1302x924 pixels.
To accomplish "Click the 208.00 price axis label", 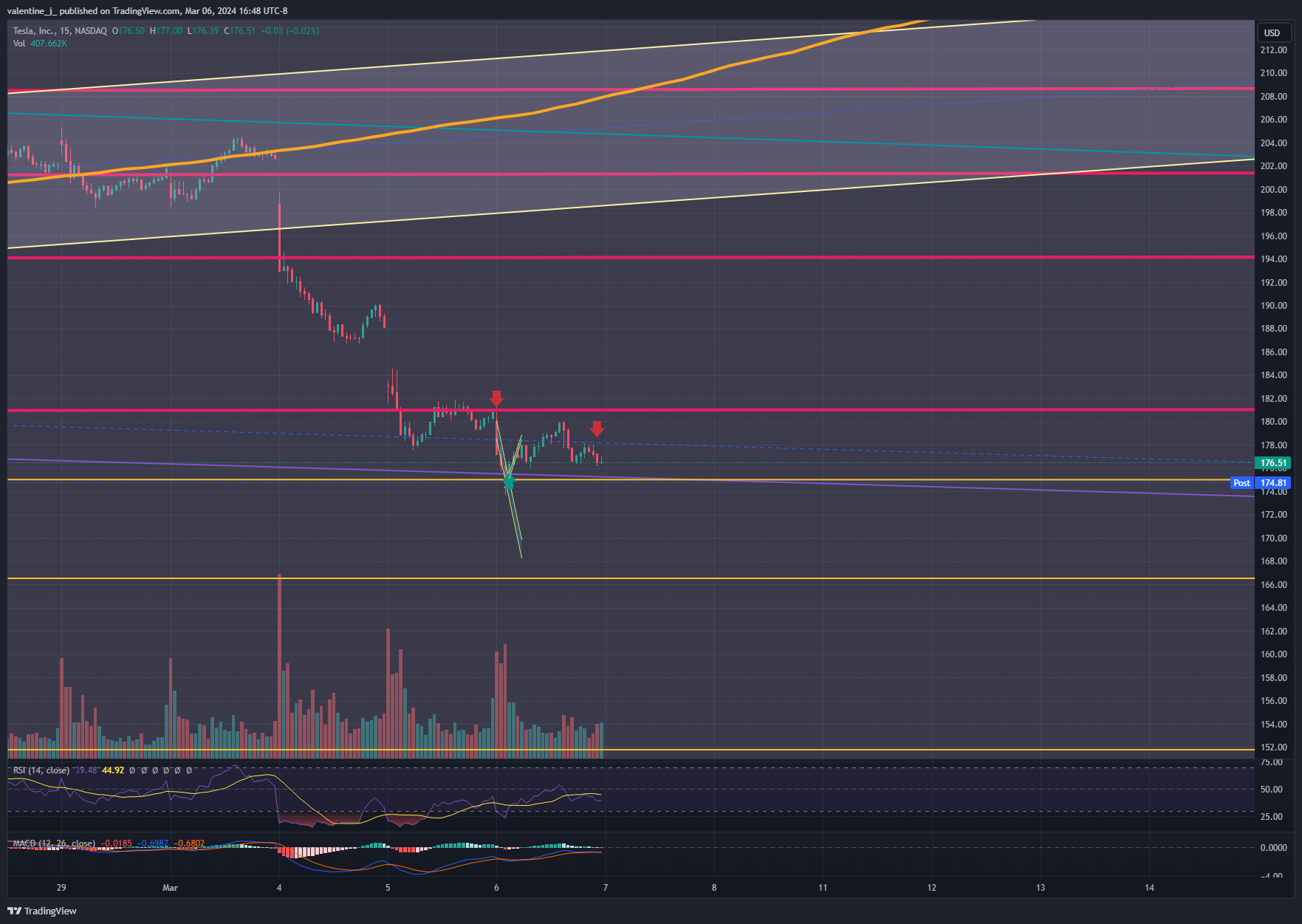I will pyautogui.click(x=1273, y=97).
